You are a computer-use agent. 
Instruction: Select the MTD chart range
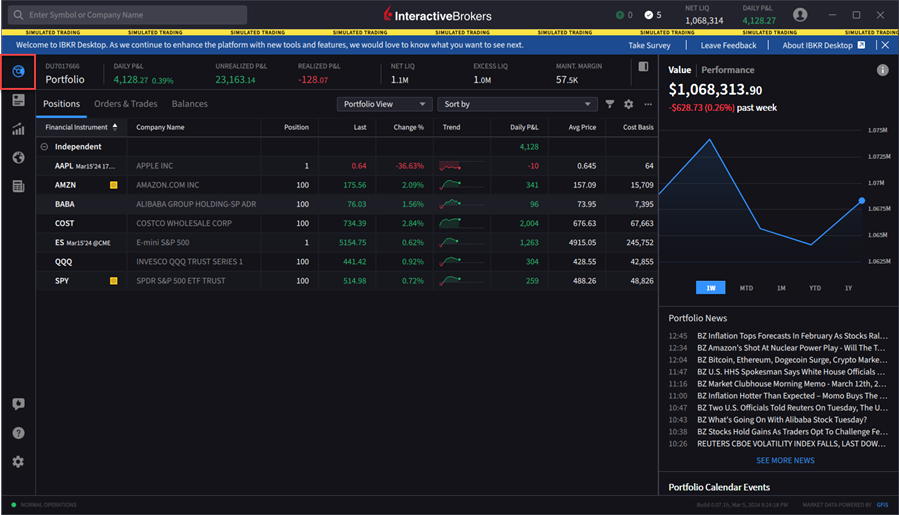pyautogui.click(x=746, y=288)
